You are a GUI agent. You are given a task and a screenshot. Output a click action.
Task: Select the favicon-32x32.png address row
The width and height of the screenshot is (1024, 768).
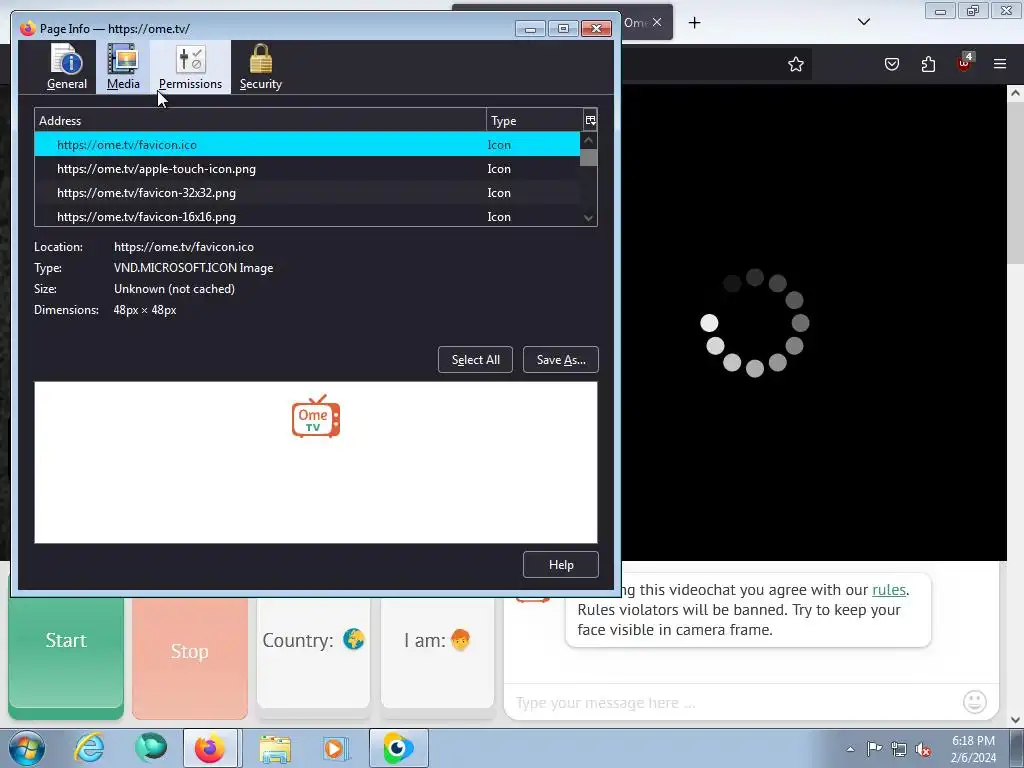pos(307,193)
